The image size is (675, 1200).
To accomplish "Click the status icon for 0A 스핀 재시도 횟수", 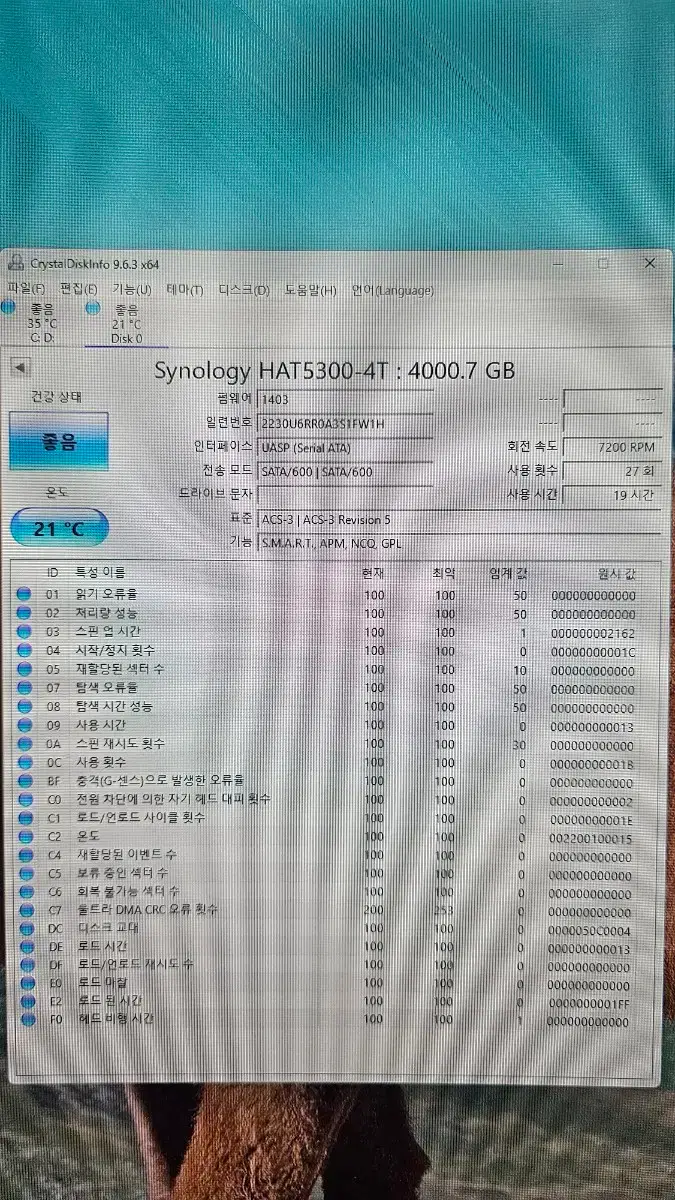I will tap(24, 745).
